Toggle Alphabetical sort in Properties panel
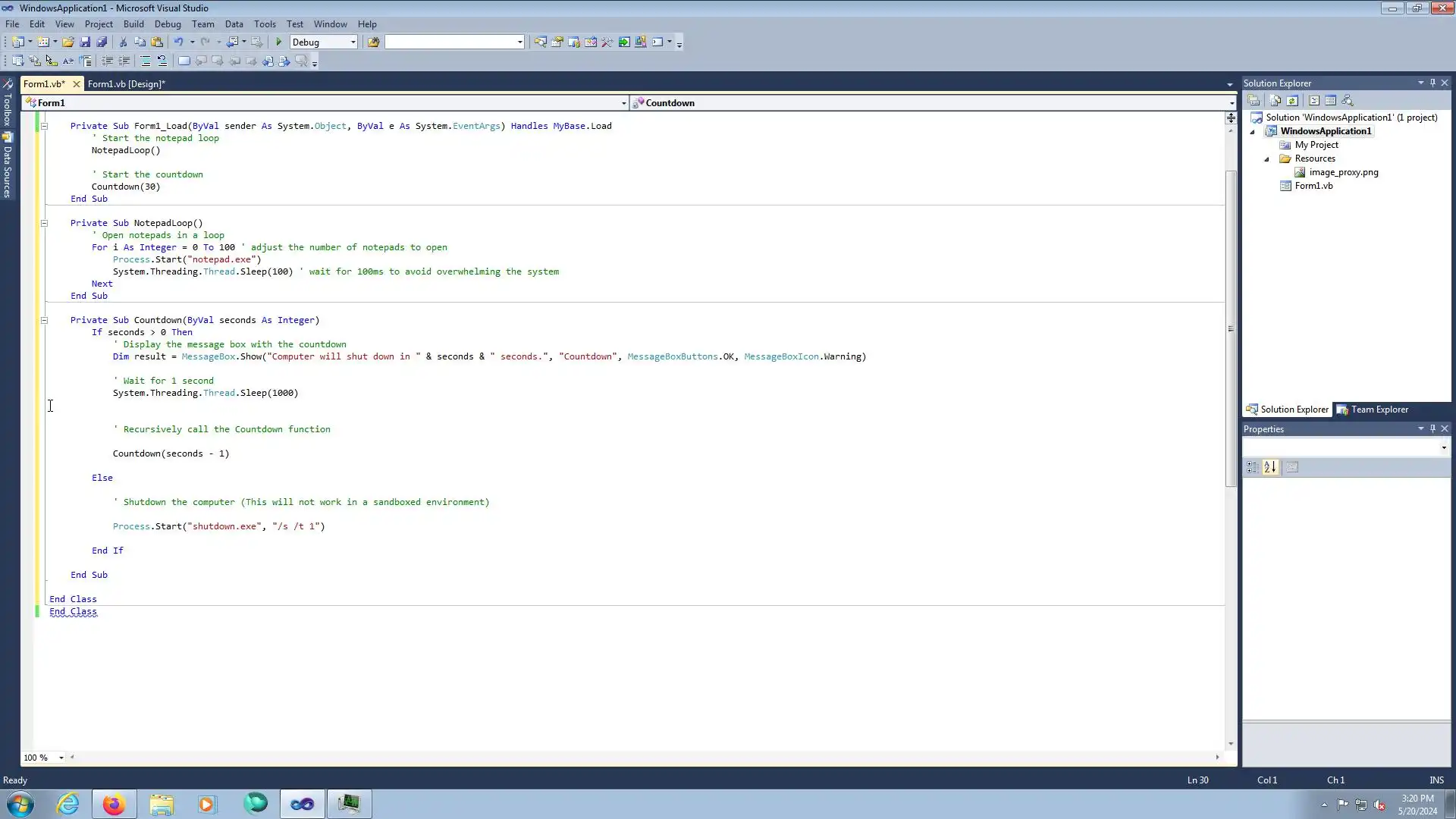Viewport: 1456px width, 819px height. pyautogui.click(x=1270, y=468)
